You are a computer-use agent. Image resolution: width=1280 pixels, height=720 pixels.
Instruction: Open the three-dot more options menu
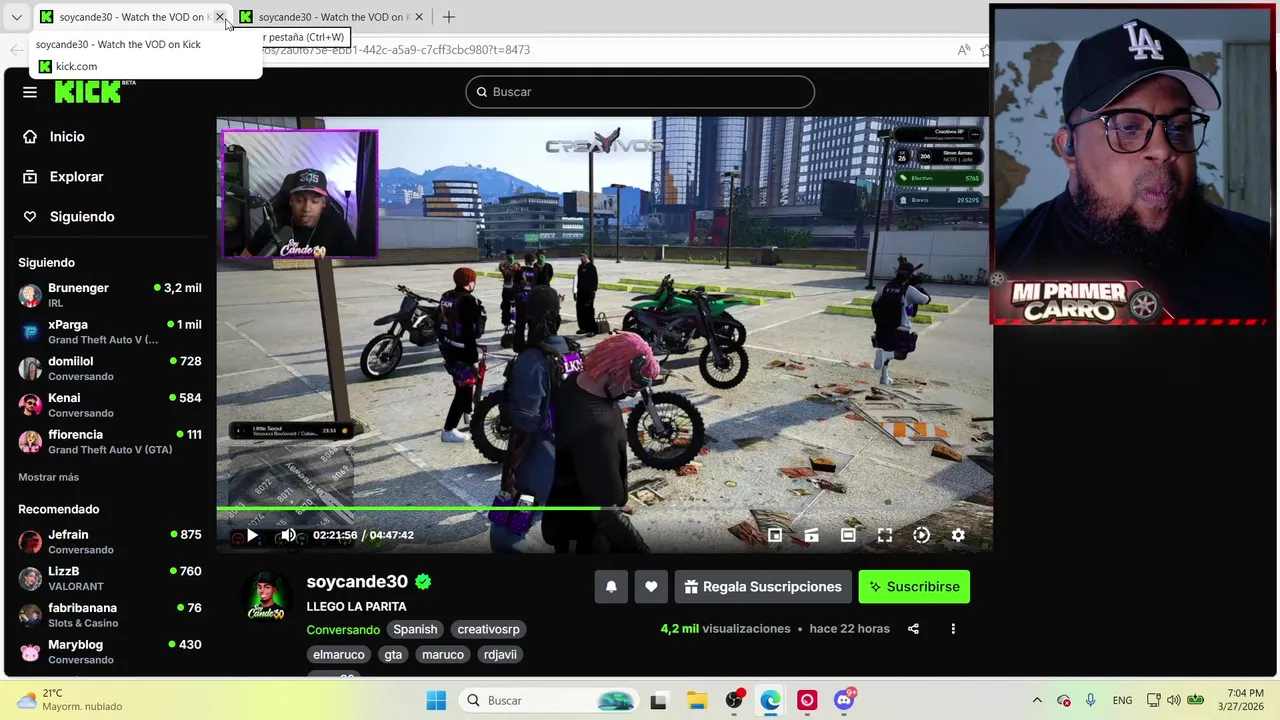pyautogui.click(x=953, y=629)
